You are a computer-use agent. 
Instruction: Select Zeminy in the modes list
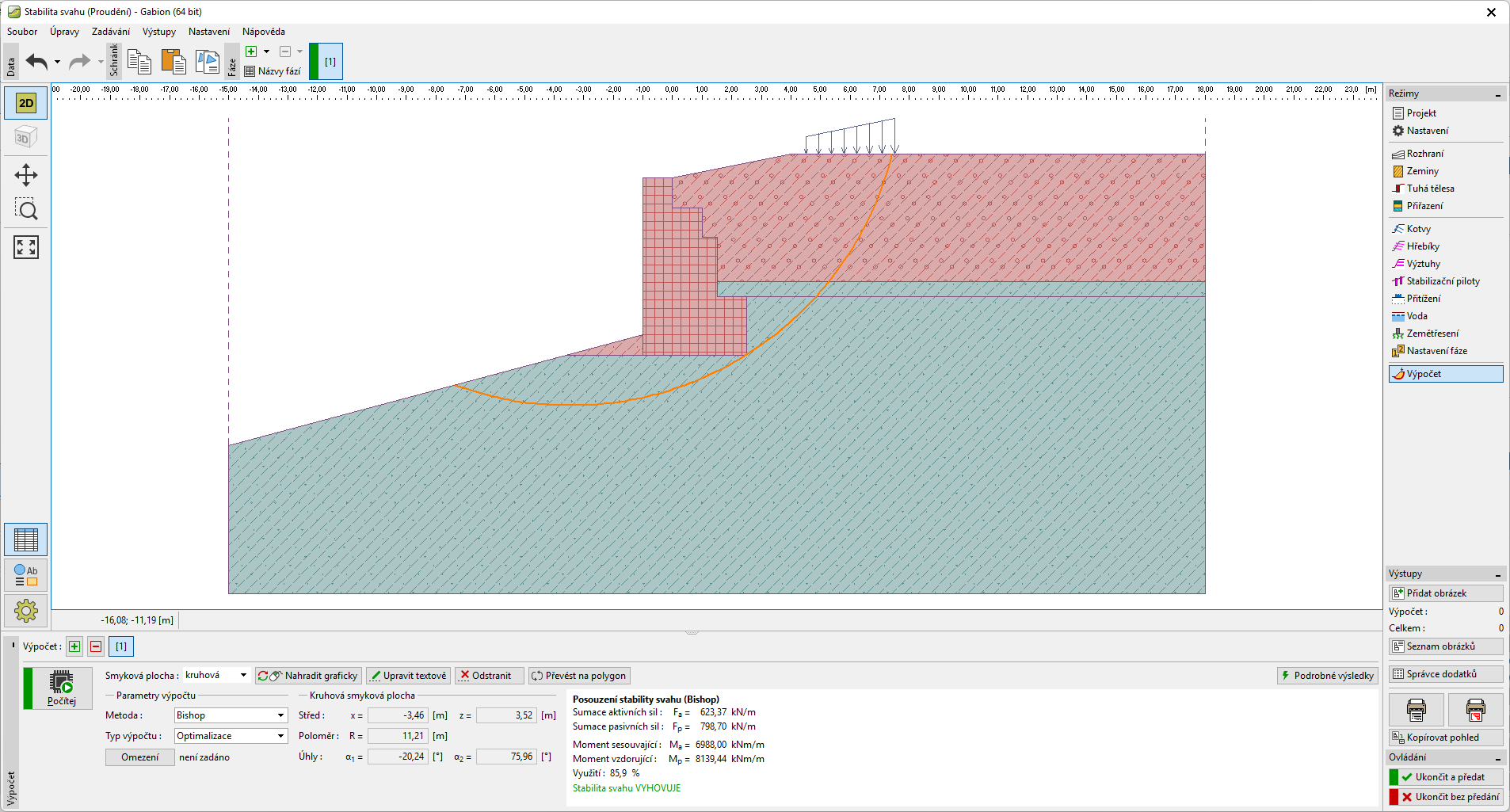click(x=1422, y=171)
